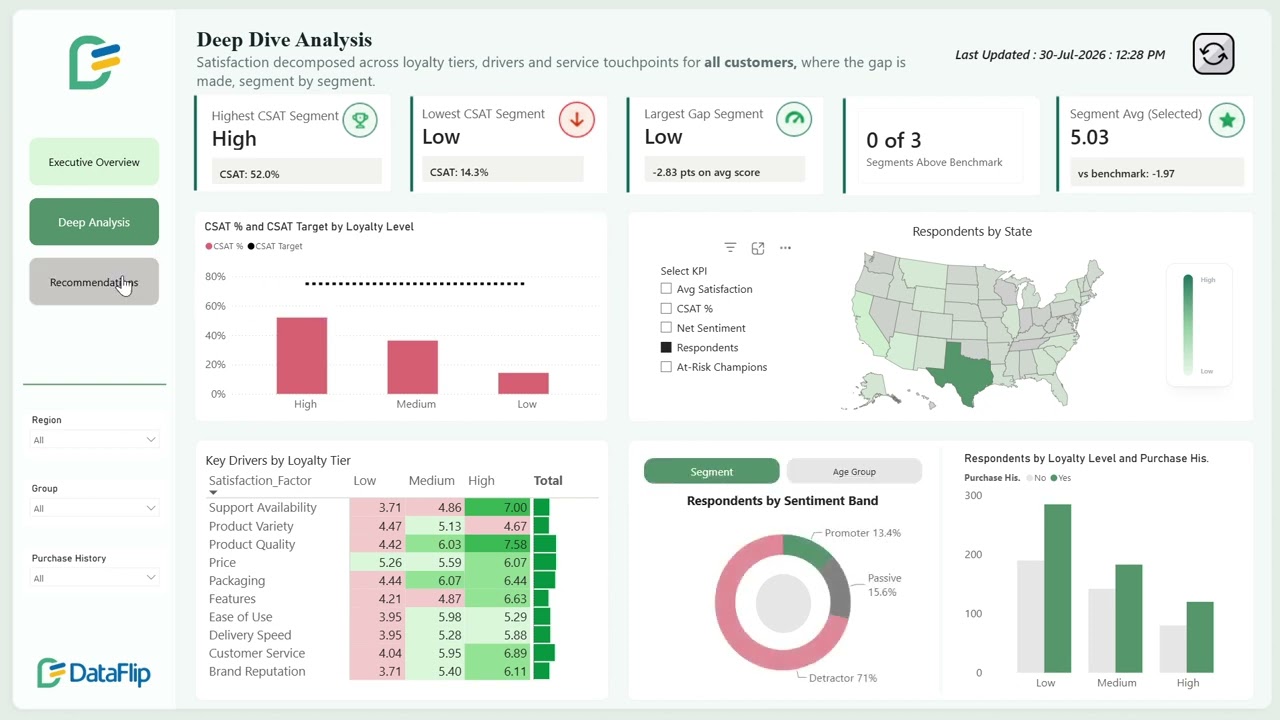Click the green Yes bar for Low loyalty
Screen dimensions: 1280x720
point(1057,588)
